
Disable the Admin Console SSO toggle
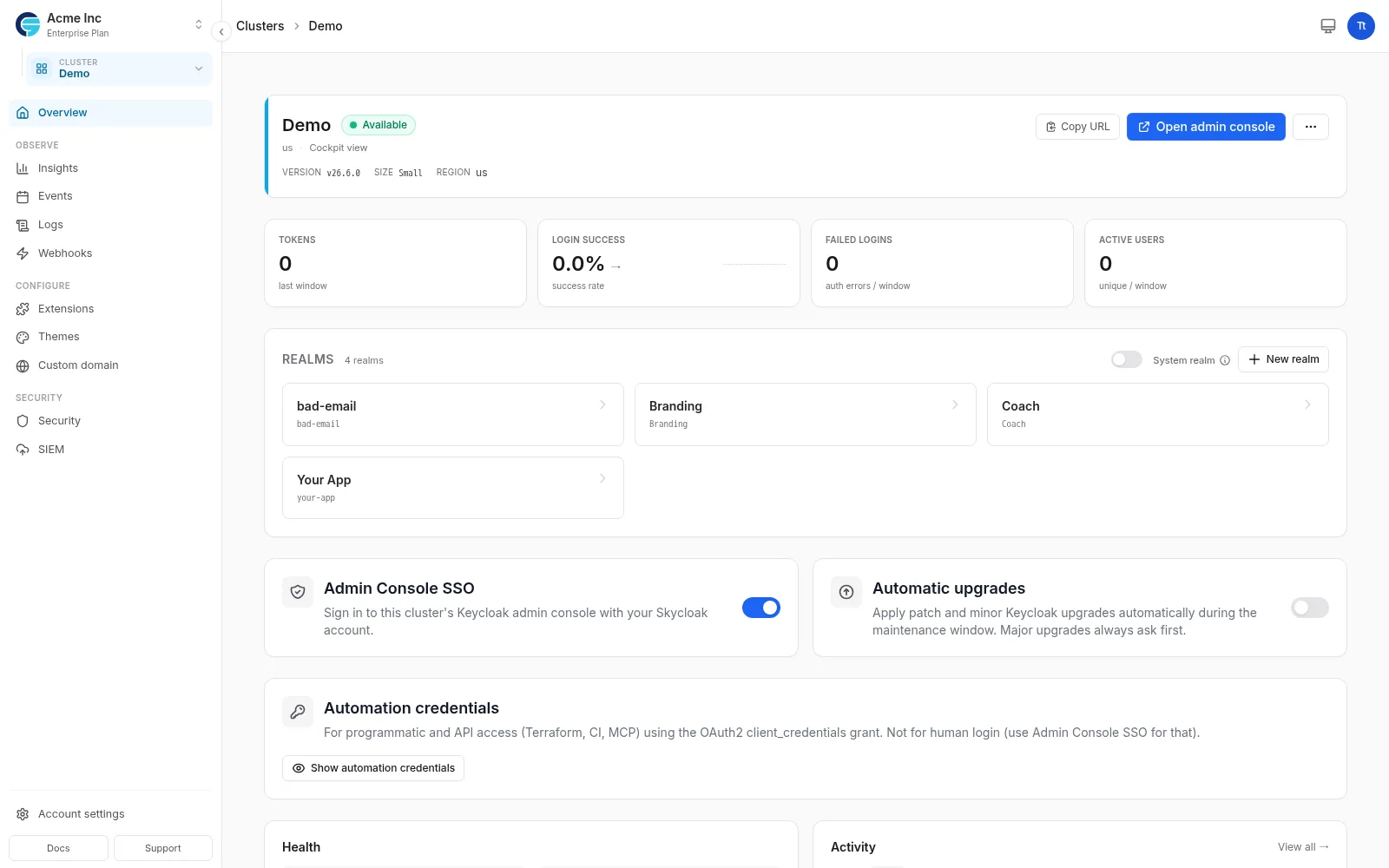point(761,608)
